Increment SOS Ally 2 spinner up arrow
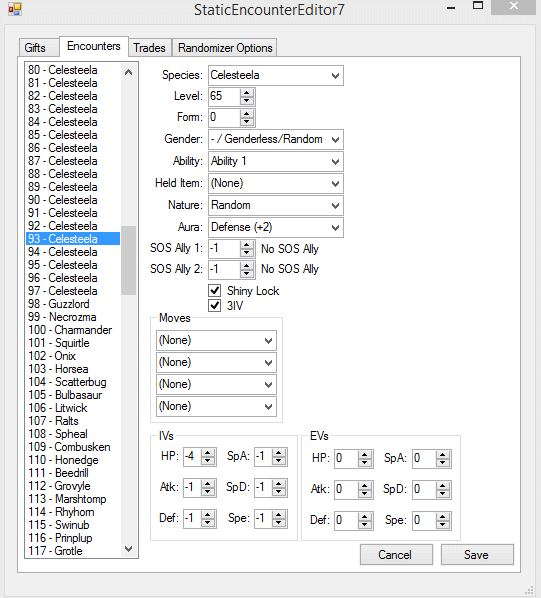Screen dimensions: 541x598 [x=247, y=266]
